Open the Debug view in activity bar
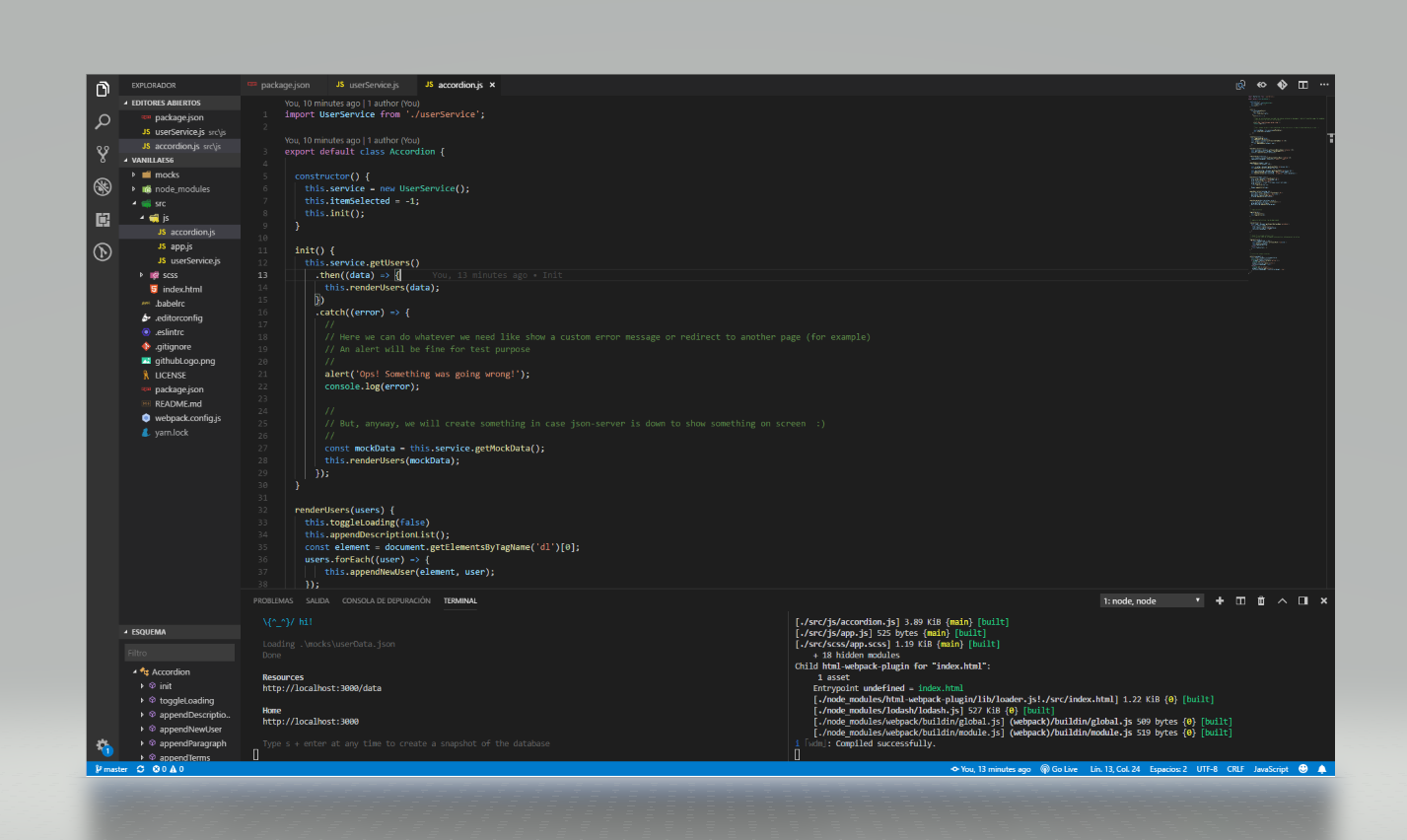Image resolution: width=1407 pixels, height=840 pixels. coord(103,186)
